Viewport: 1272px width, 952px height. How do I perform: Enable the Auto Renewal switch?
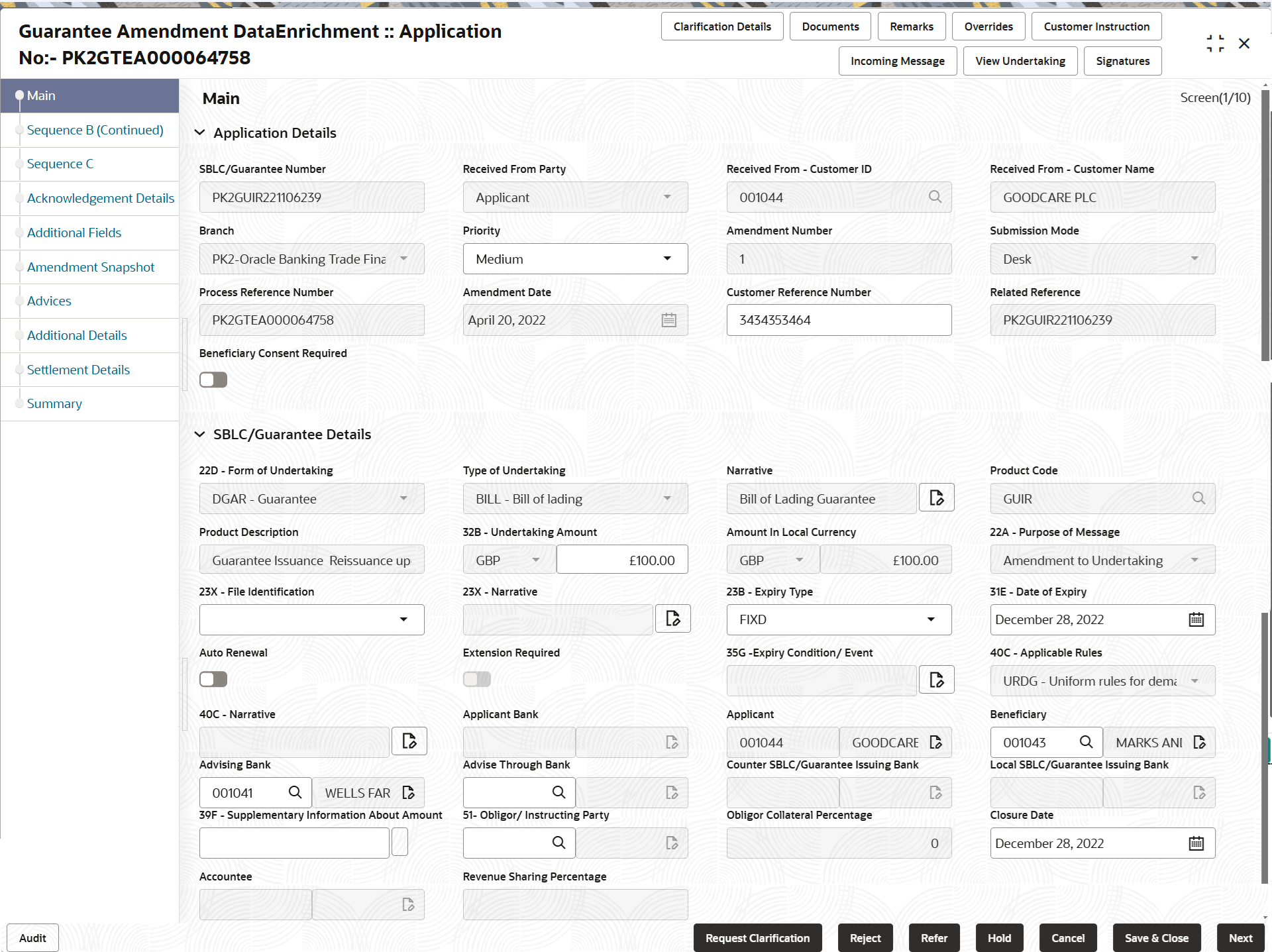(213, 679)
